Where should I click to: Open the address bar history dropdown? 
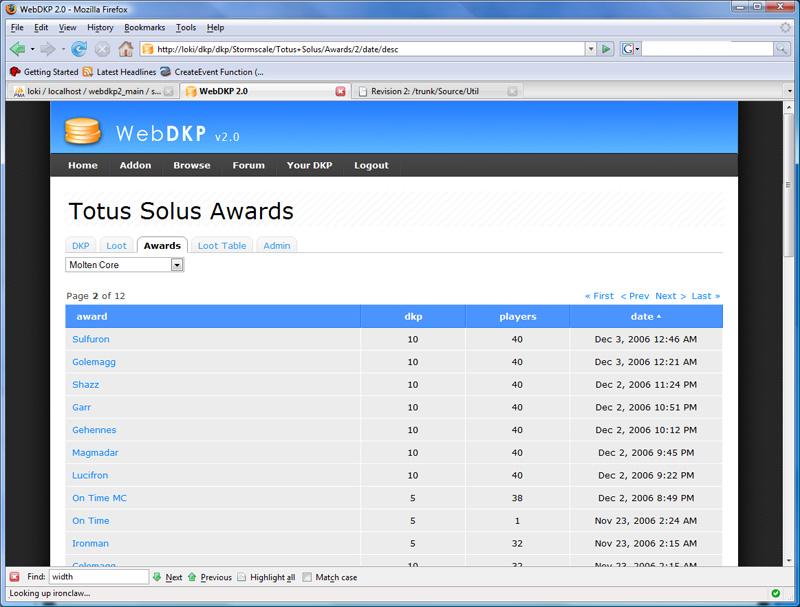pyautogui.click(x=590, y=48)
